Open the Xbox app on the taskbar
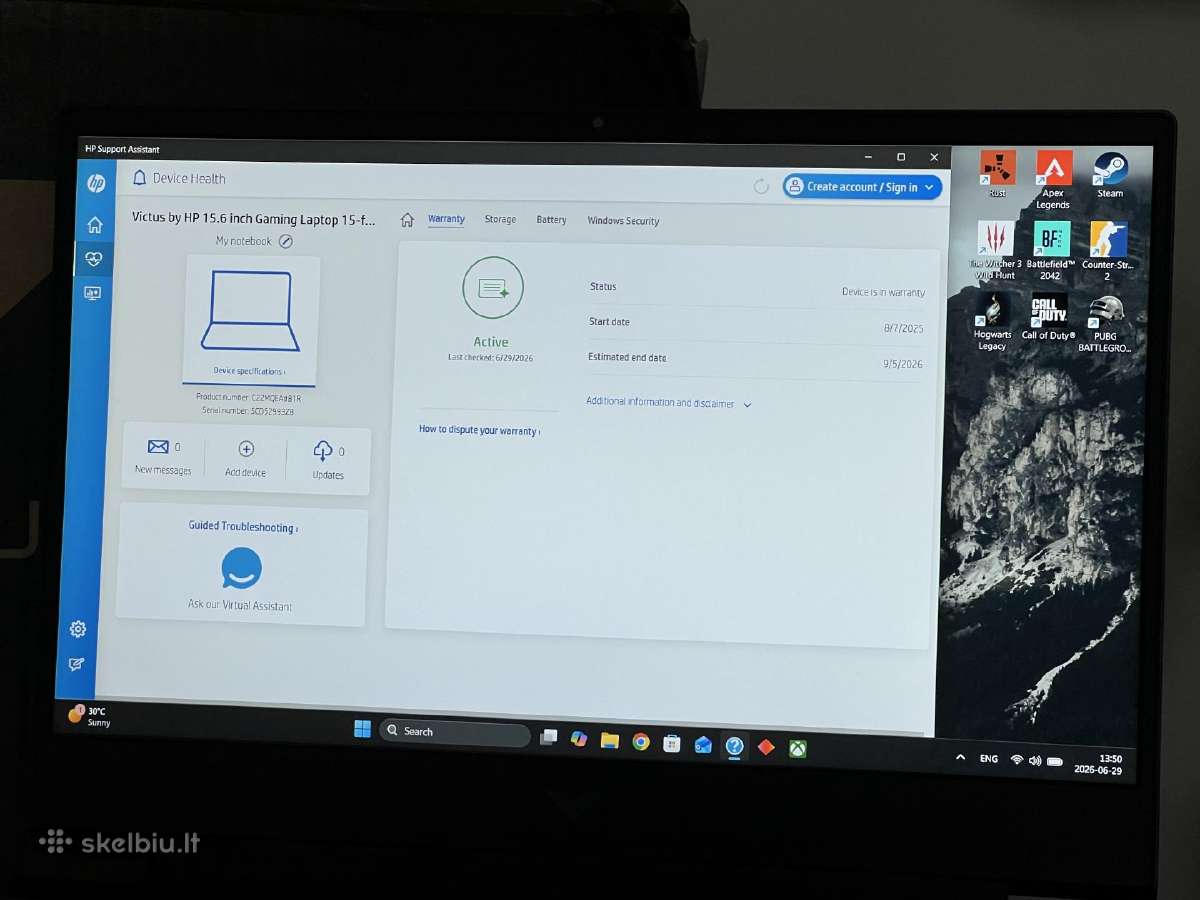 pos(797,748)
